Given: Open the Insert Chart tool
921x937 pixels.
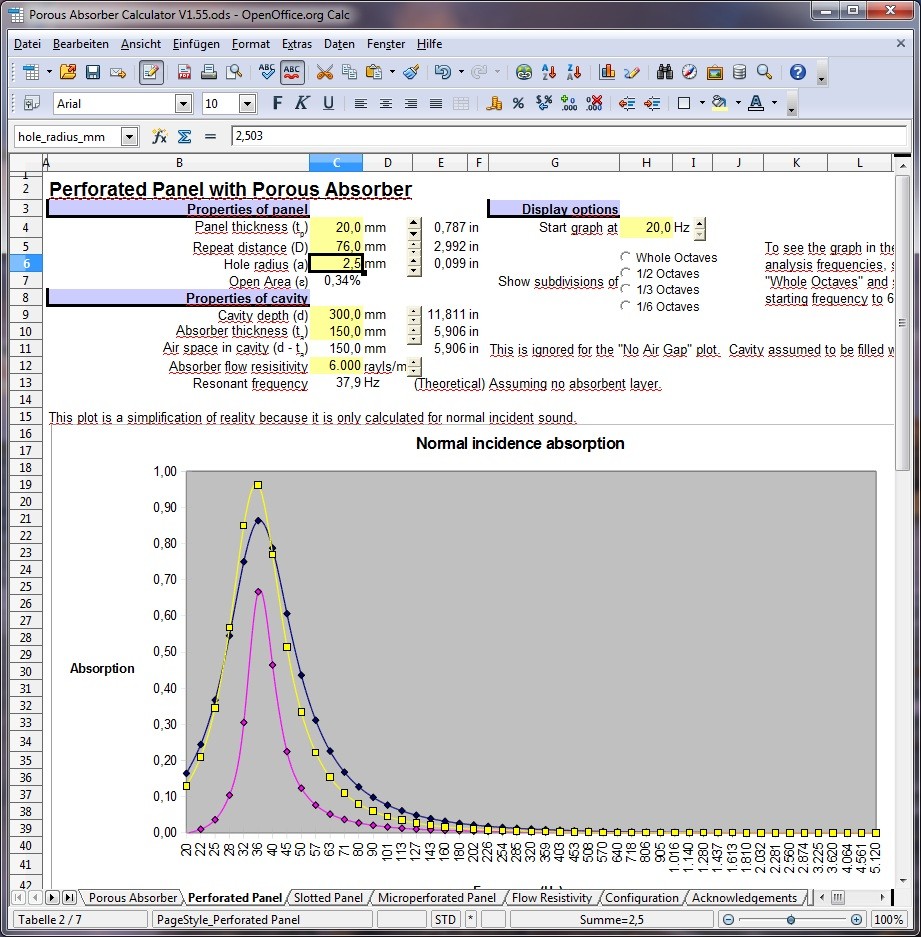Looking at the screenshot, I should [x=607, y=72].
